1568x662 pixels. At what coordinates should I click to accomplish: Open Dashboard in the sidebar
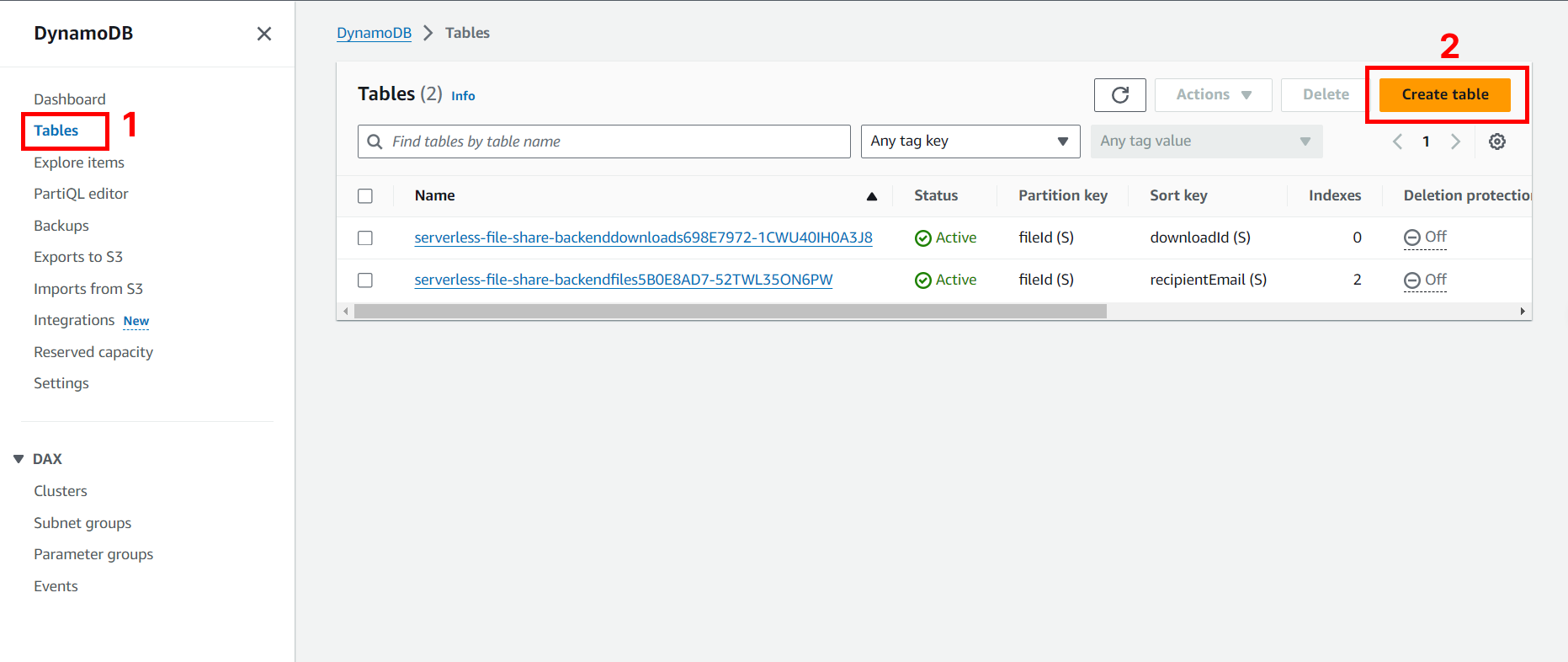coord(70,99)
